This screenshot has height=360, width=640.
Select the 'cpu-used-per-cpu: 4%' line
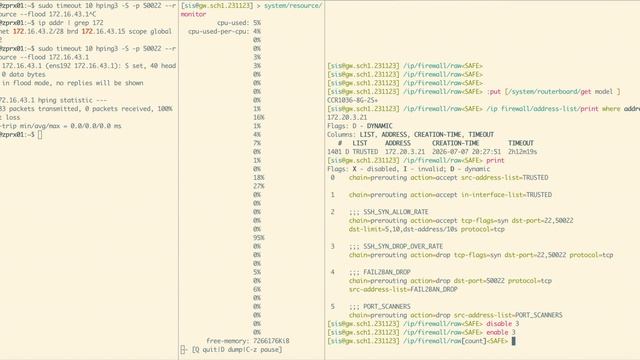click(x=224, y=31)
